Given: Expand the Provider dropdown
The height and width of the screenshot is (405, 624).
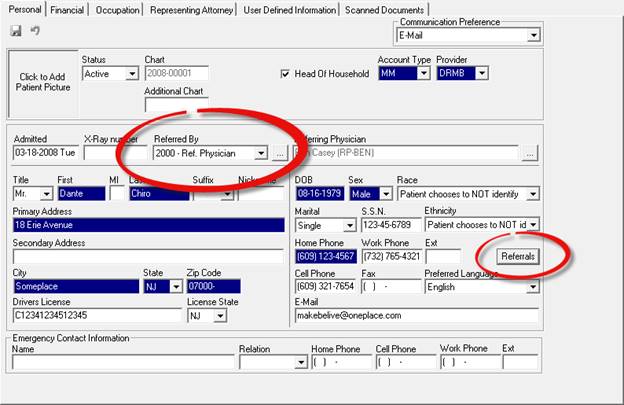Looking at the screenshot, I should [x=482, y=73].
